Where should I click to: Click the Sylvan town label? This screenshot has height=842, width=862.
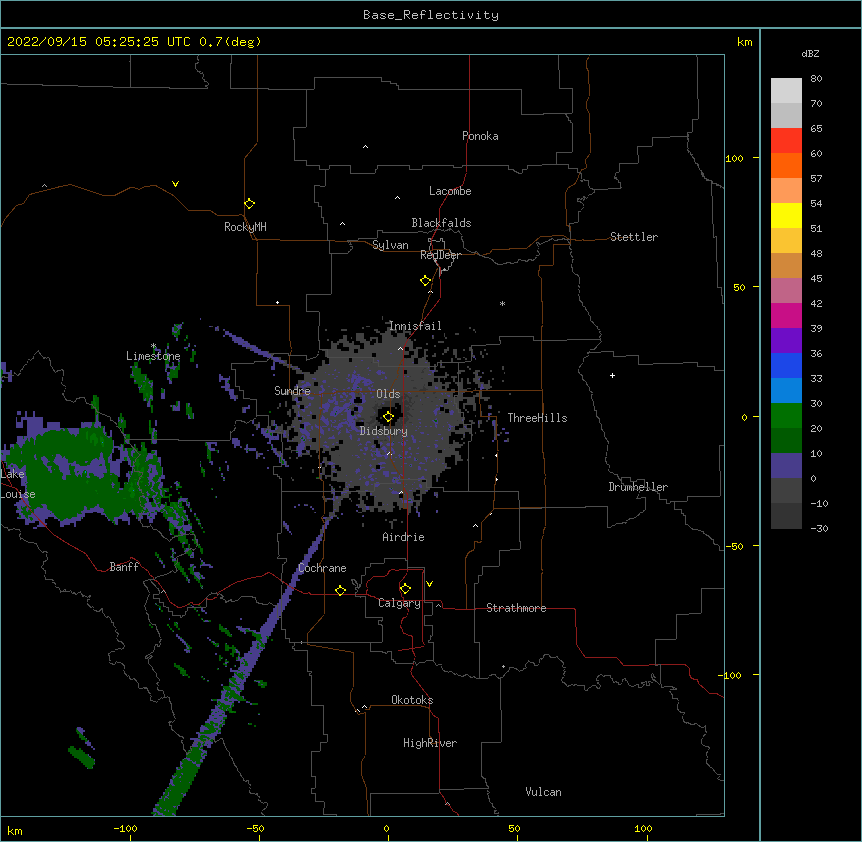click(390, 245)
